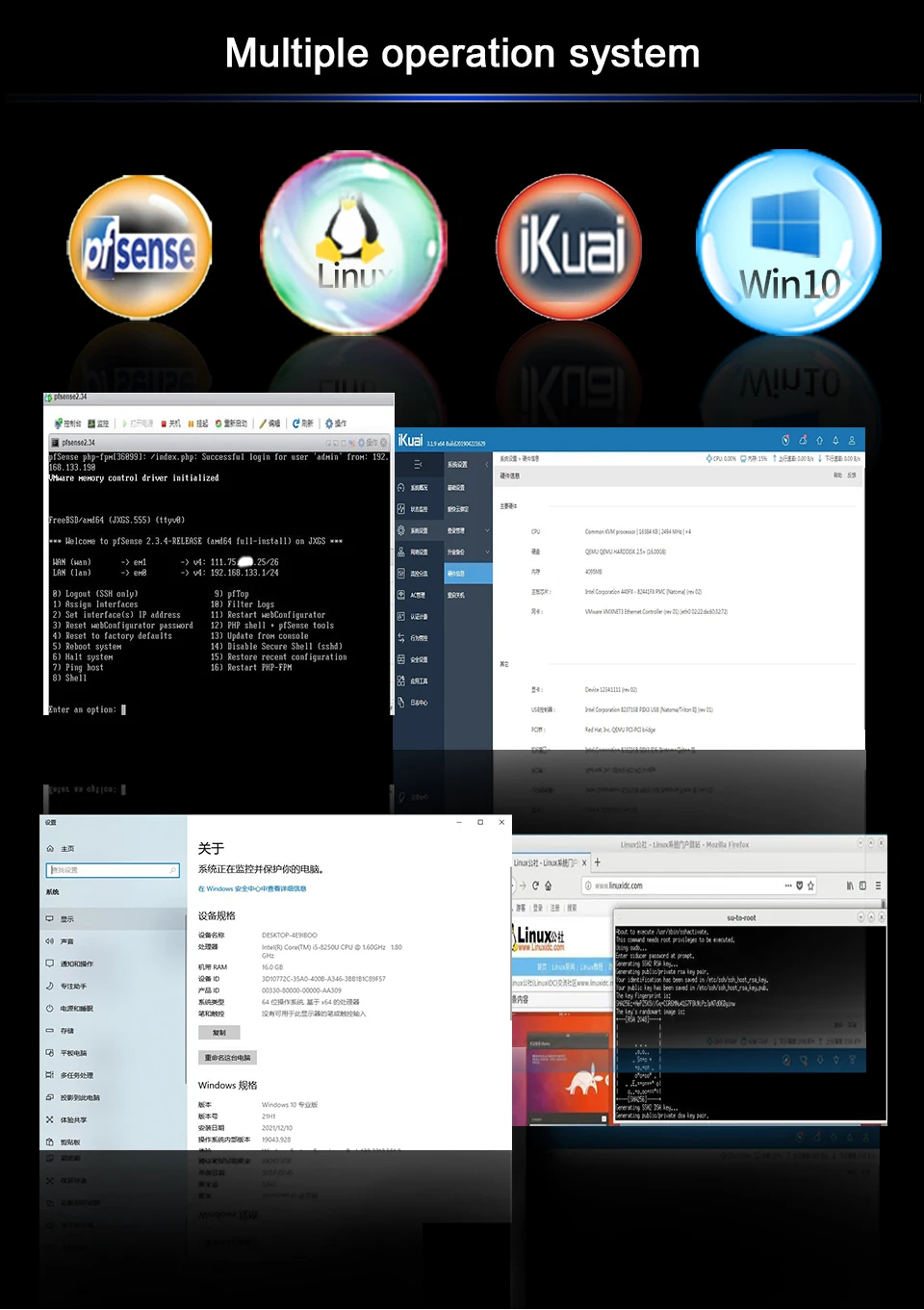The height and width of the screenshot is (1310, 924).
Task: Click the 查找设置 search box in Windows Settings
Action: pyautogui.click(x=113, y=870)
